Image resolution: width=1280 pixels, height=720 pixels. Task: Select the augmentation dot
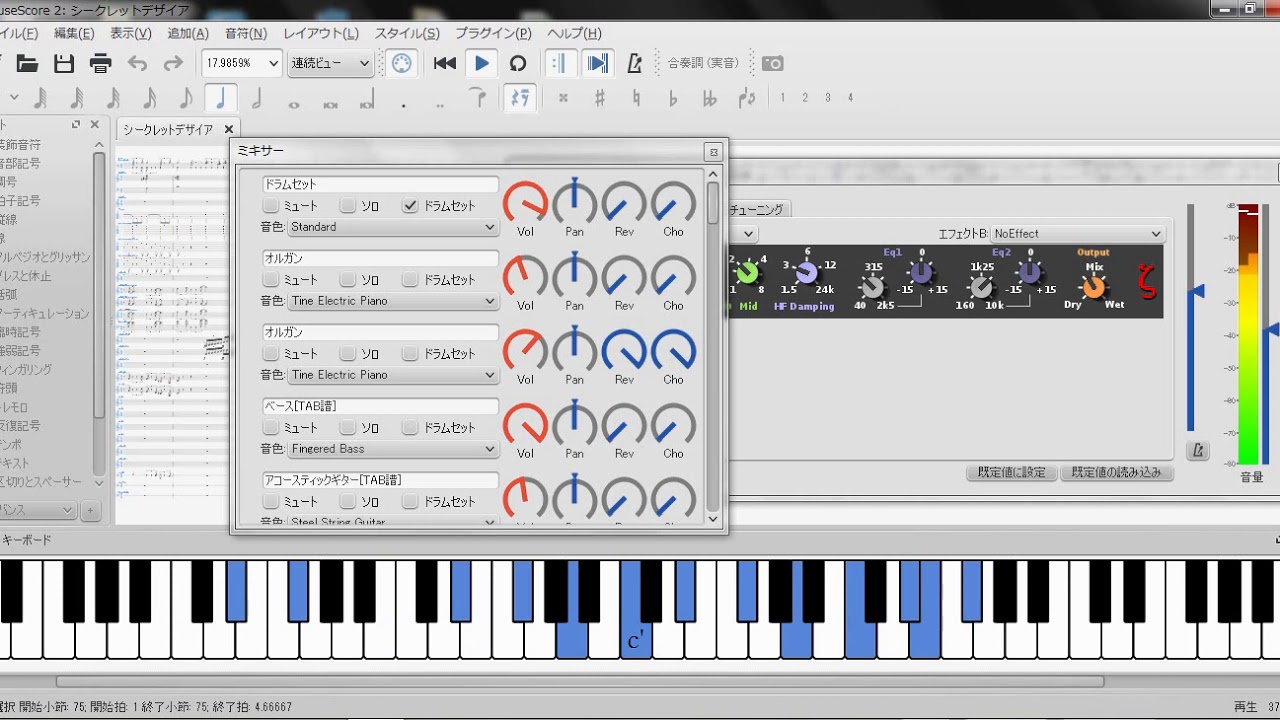[x=403, y=103]
